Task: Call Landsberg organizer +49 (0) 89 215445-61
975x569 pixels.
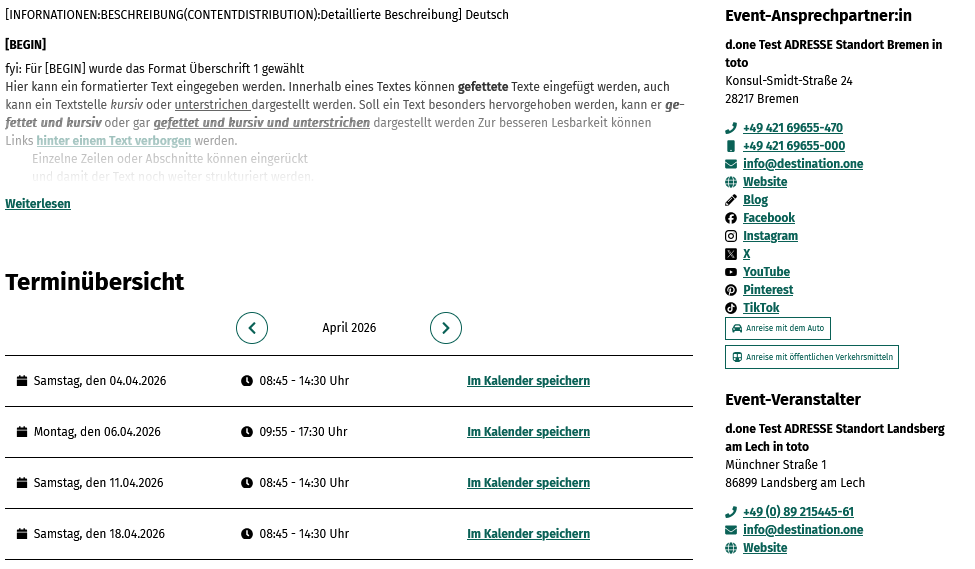Action: click(798, 512)
